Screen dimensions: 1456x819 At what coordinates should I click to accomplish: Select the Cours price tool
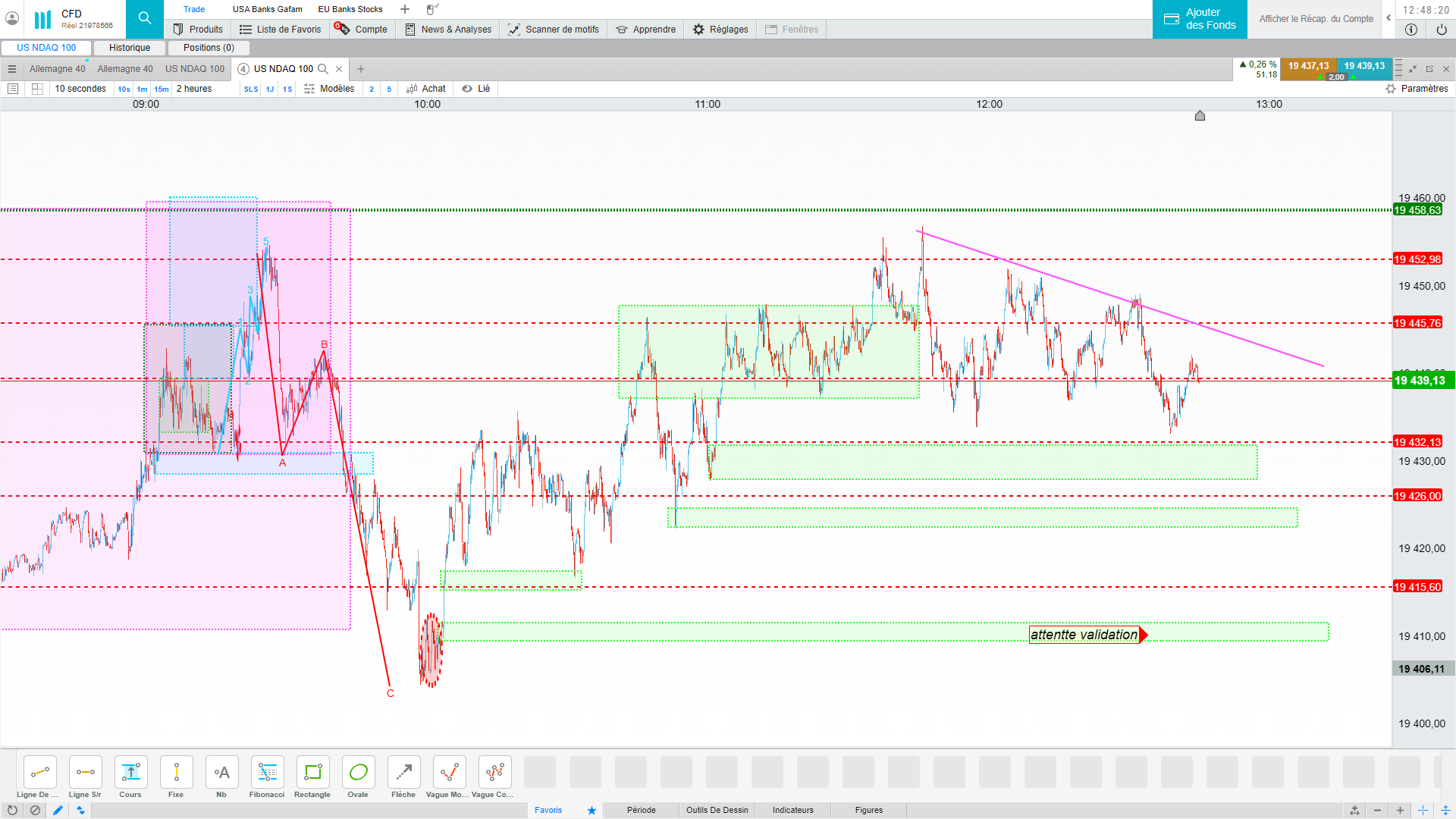130,773
